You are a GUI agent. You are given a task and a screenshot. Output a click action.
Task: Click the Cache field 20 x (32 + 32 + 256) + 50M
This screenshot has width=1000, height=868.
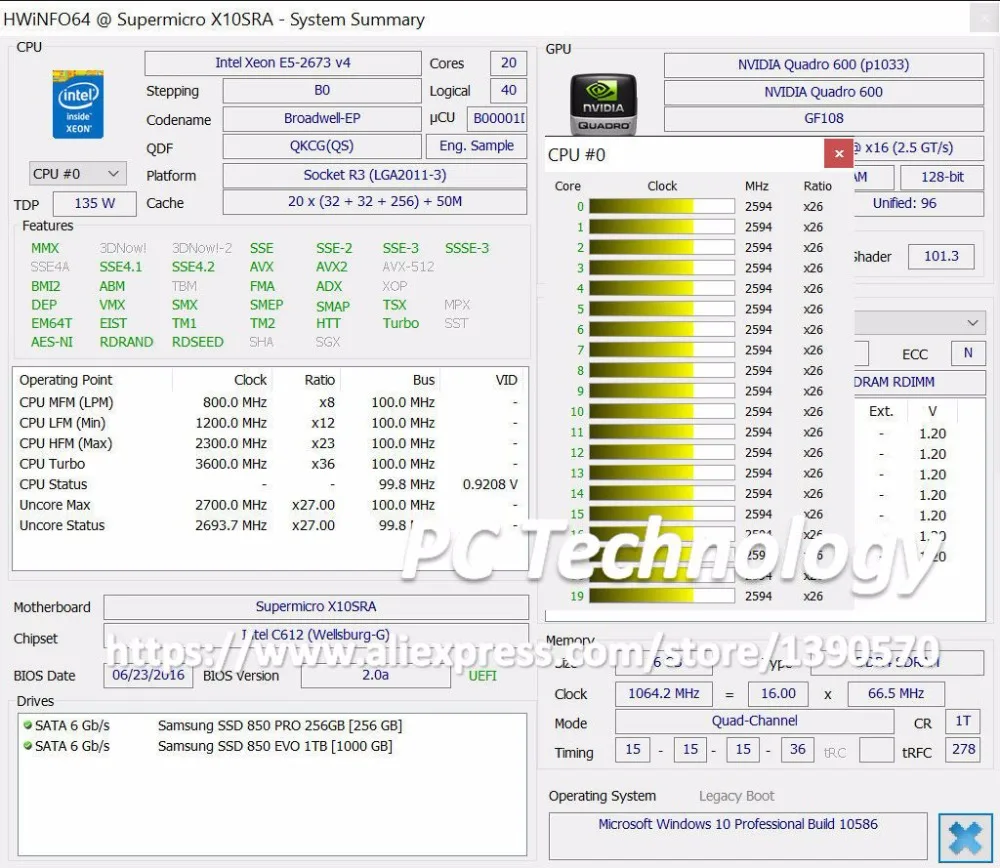[x=374, y=202]
